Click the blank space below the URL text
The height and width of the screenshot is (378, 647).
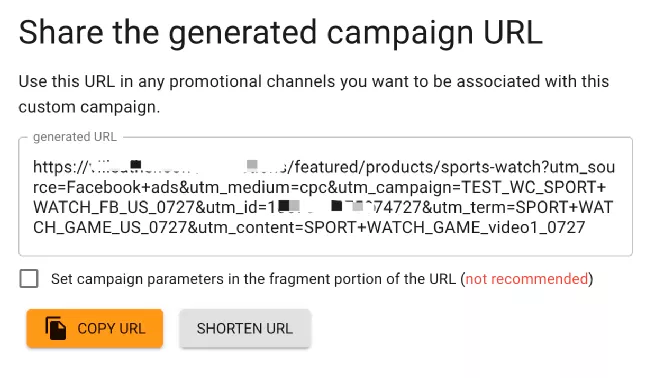click(x=325, y=246)
